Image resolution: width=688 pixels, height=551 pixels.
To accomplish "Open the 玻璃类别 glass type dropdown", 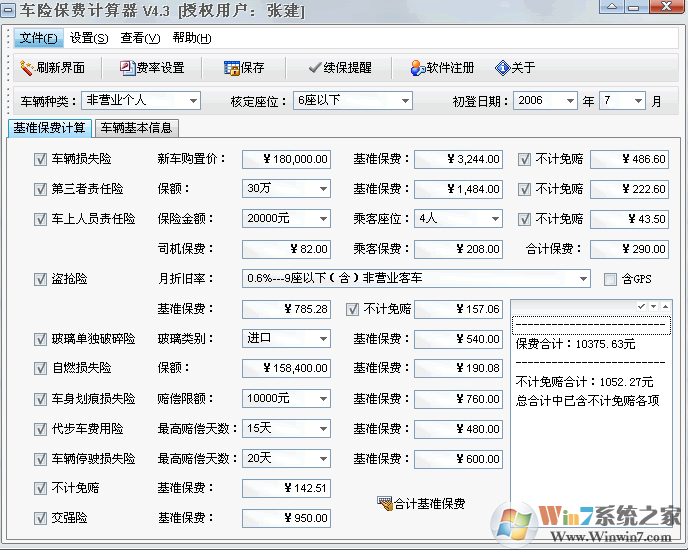I will [x=323, y=339].
